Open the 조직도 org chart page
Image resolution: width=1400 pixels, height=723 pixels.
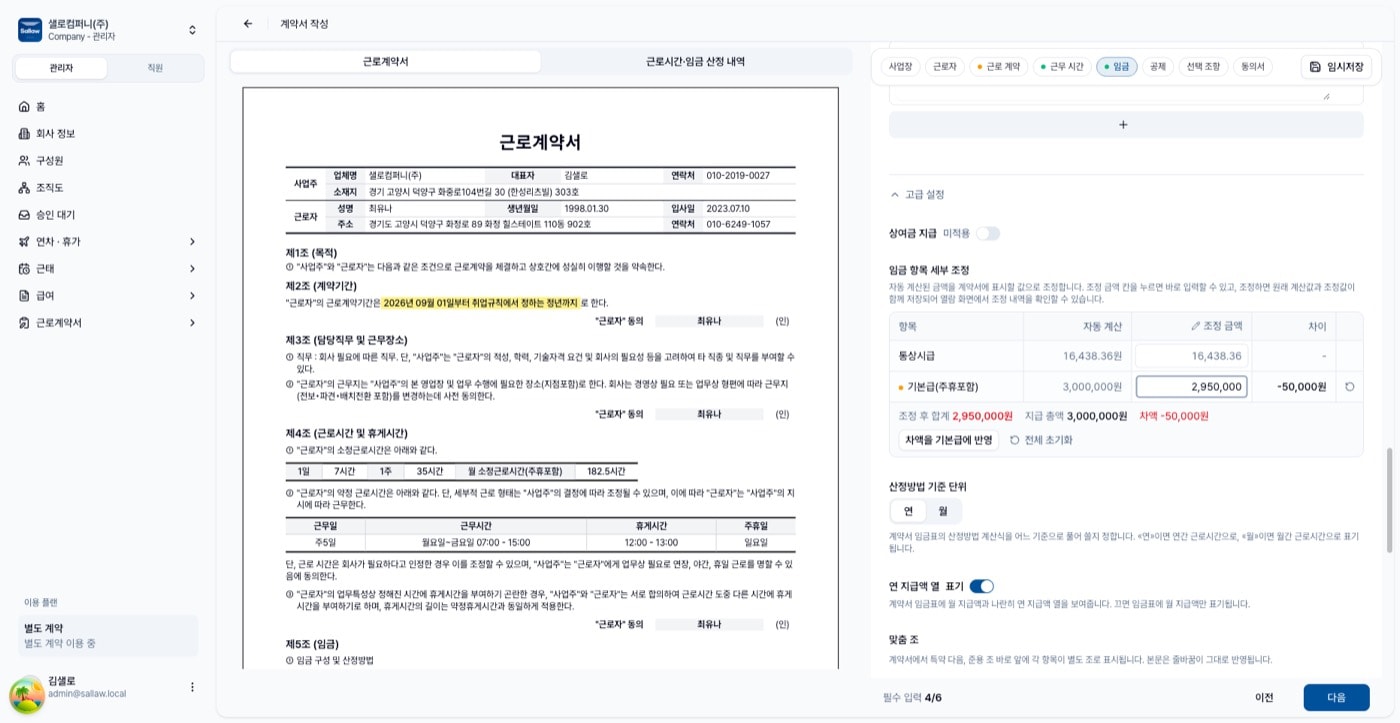pos(109,187)
